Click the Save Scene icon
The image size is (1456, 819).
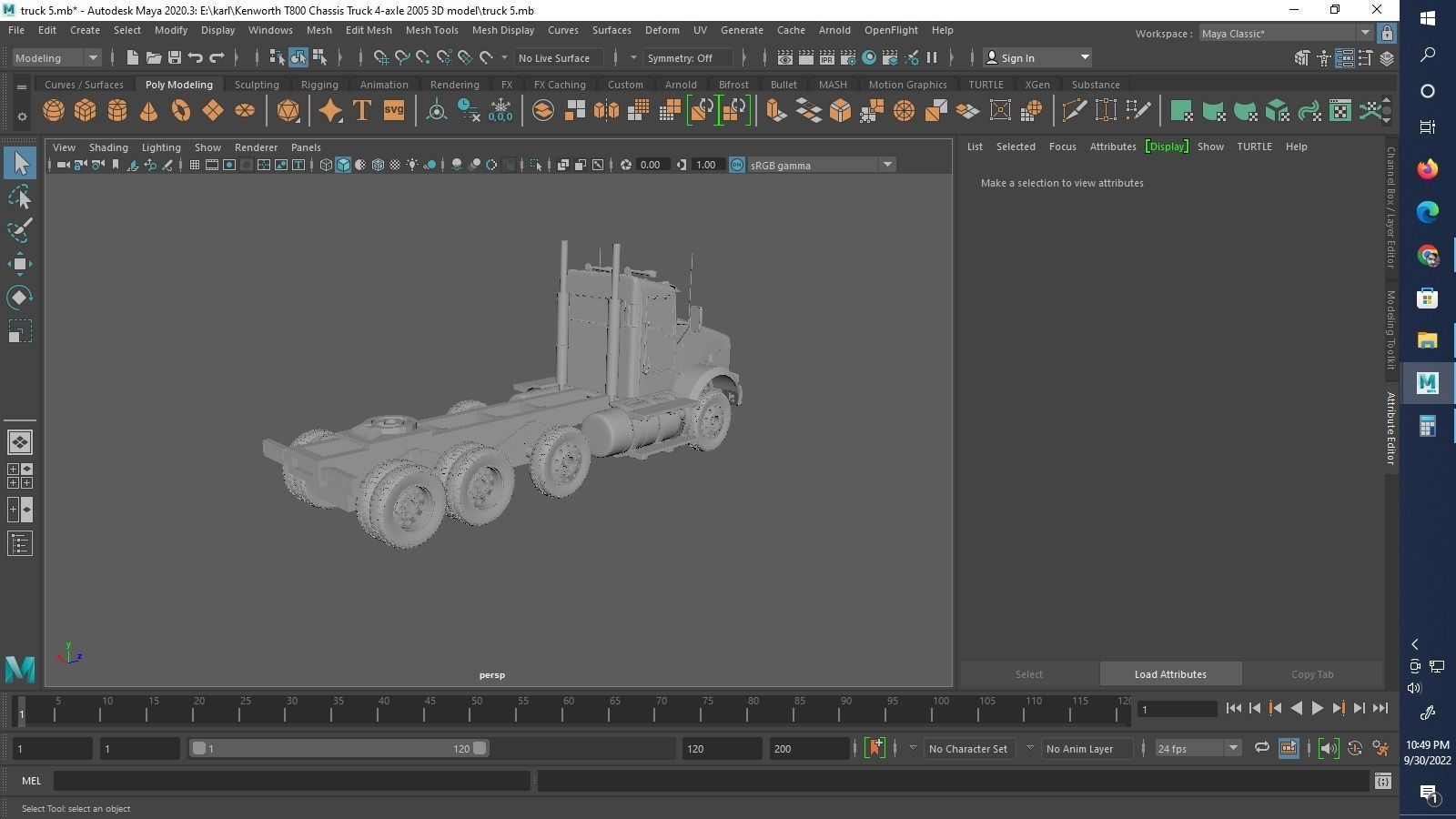pos(175,57)
